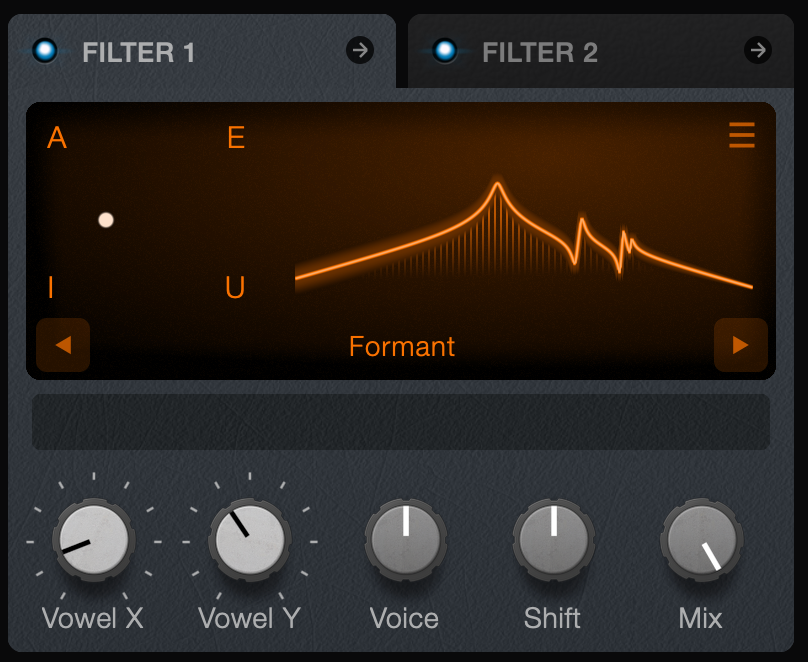Viewport: 808px width, 662px height.
Task: Click vowel U in the formant pad
Action: [x=235, y=287]
